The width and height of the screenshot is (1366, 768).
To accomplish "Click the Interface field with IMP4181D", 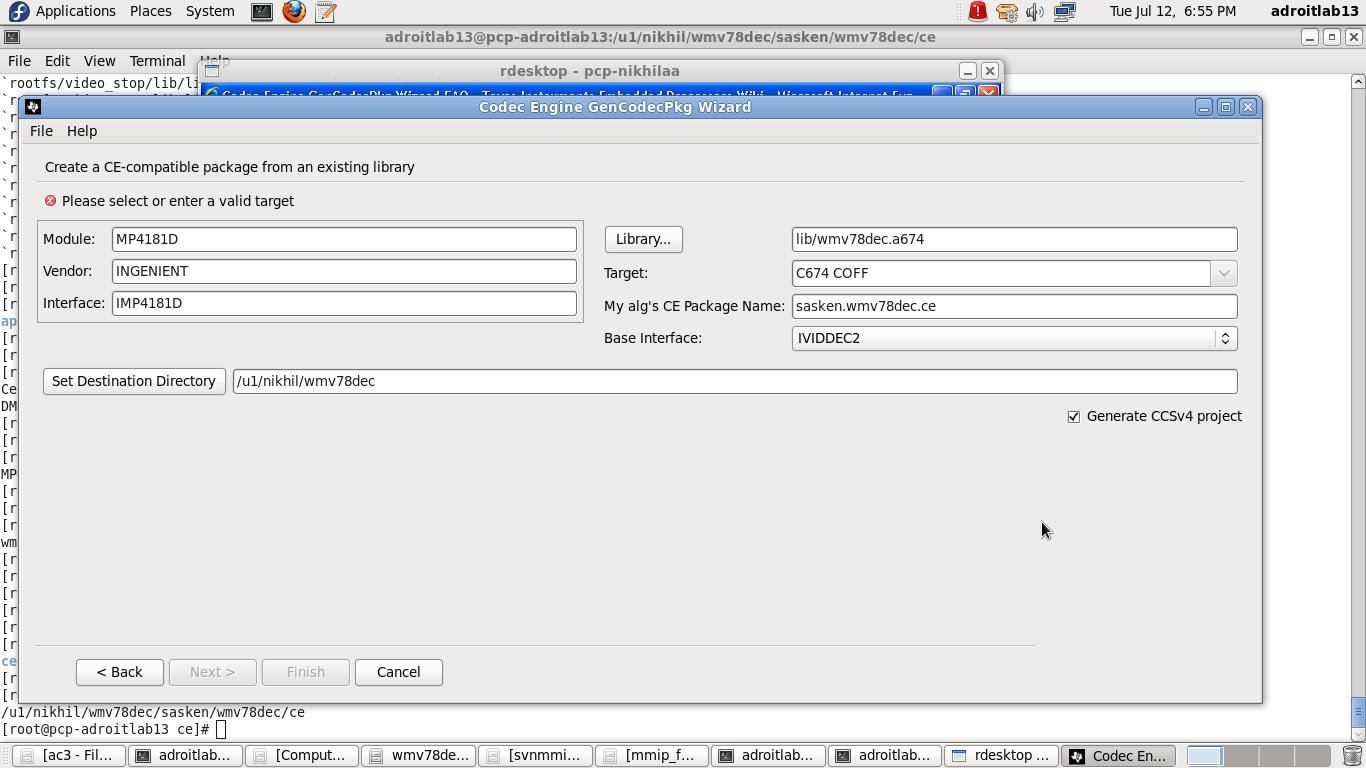I will (x=344, y=303).
